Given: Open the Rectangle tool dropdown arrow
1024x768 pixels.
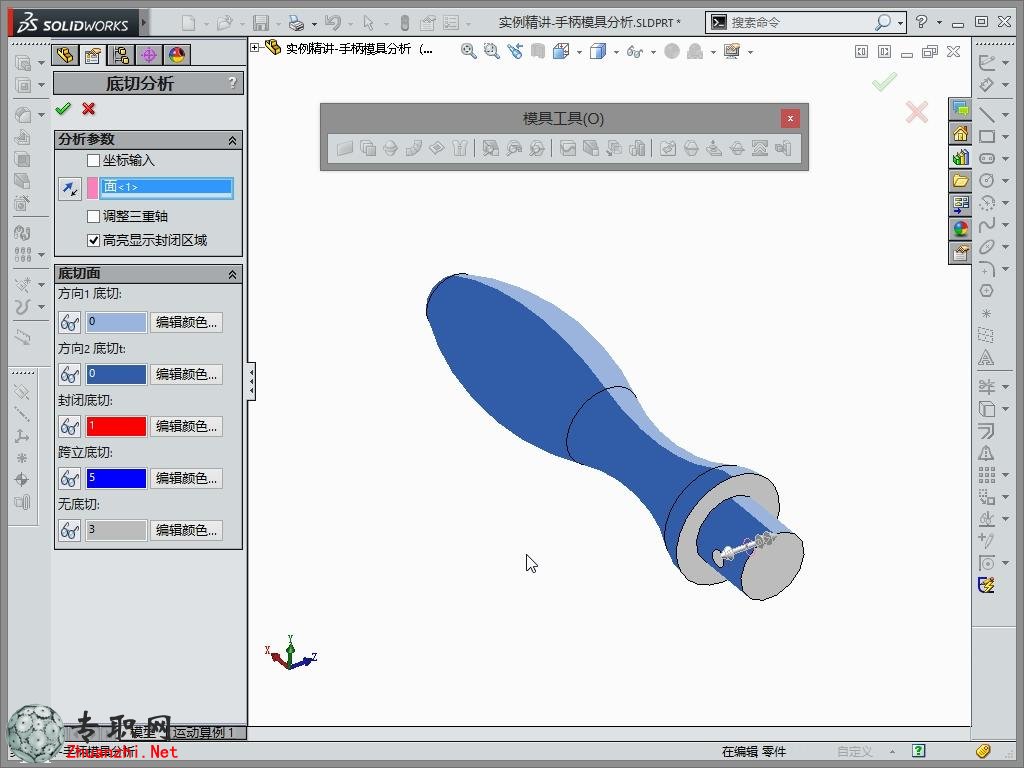Looking at the screenshot, I should [x=1006, y=136].
